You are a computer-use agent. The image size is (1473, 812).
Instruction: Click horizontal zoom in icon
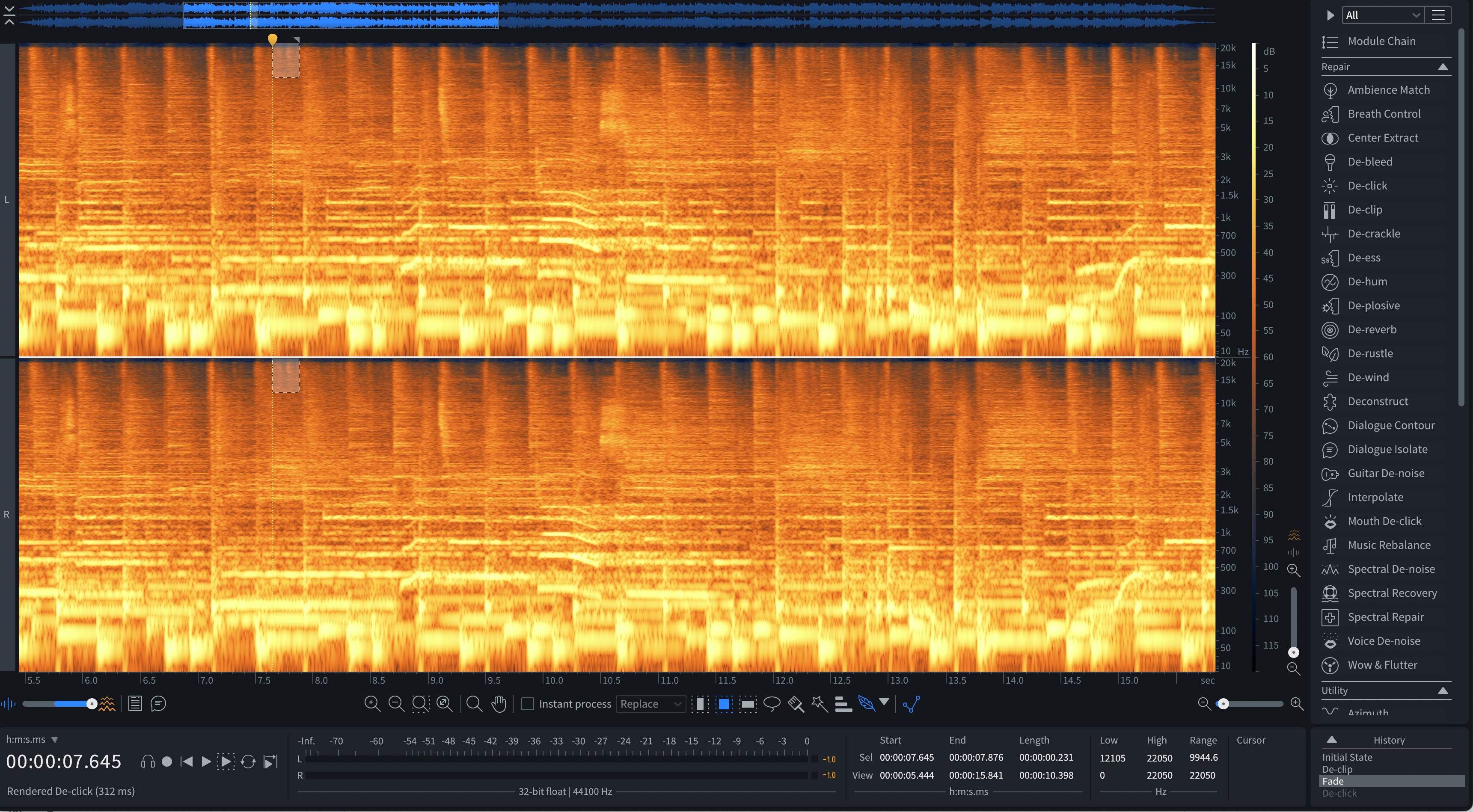(1297, 704)
